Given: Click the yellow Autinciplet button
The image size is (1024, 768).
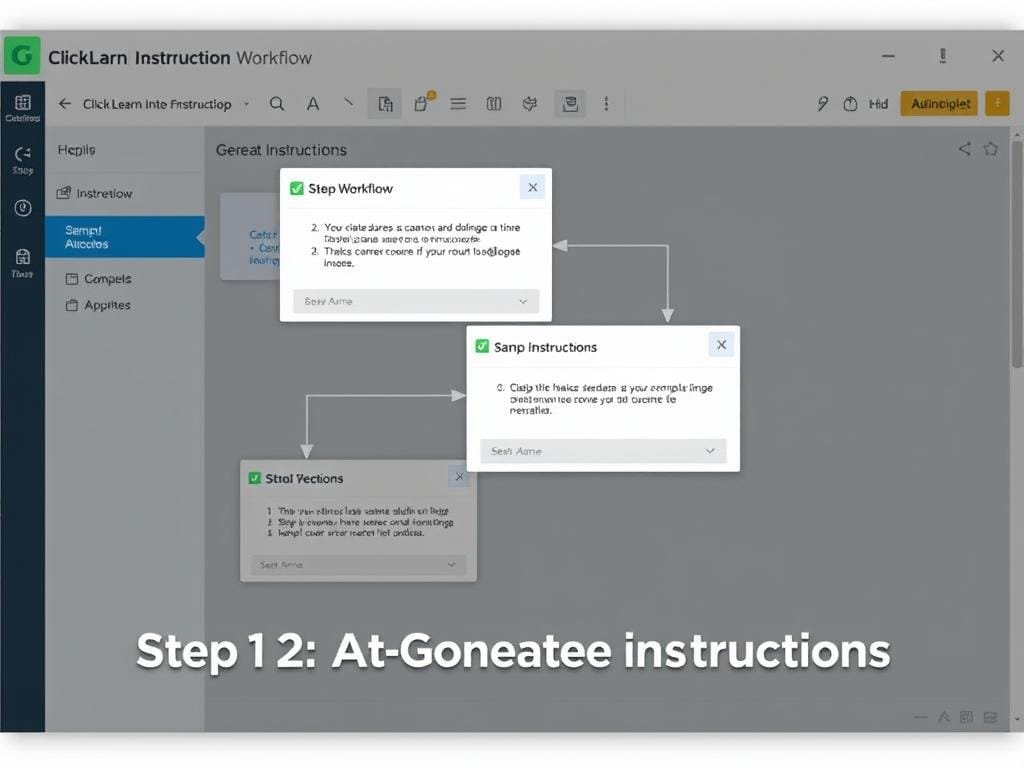Looking at the screenshot, I should (938, 103).
